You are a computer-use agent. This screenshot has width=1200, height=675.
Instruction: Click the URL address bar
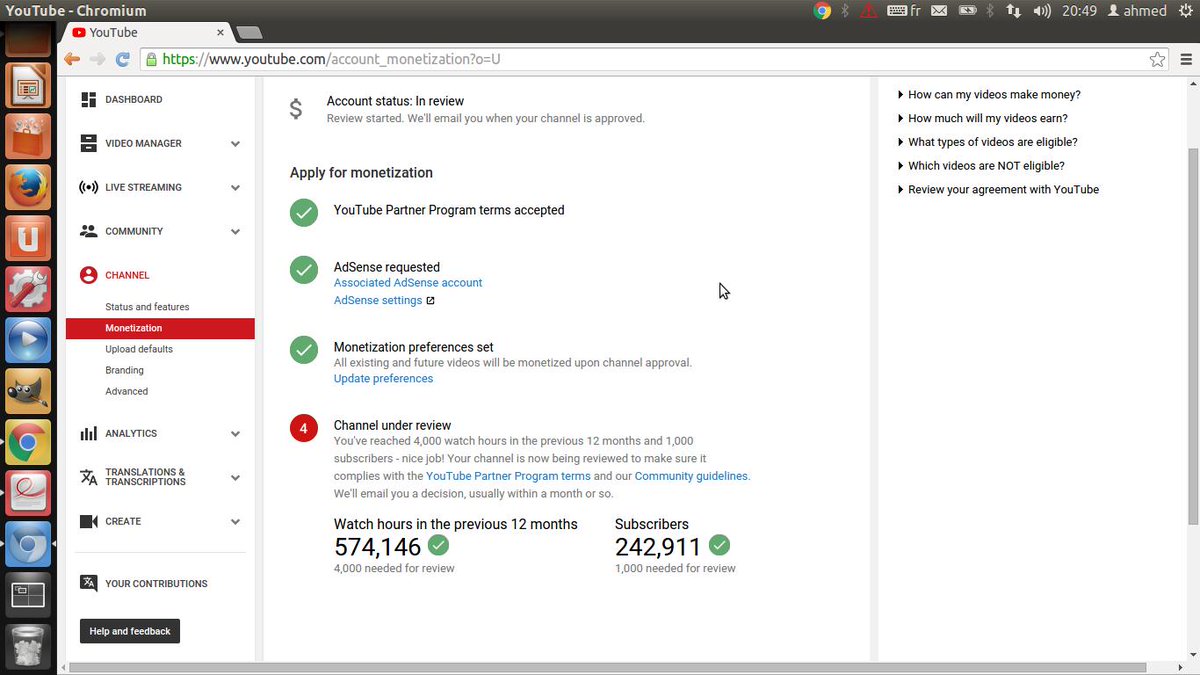pyautogui.click(x=655, y=60)
